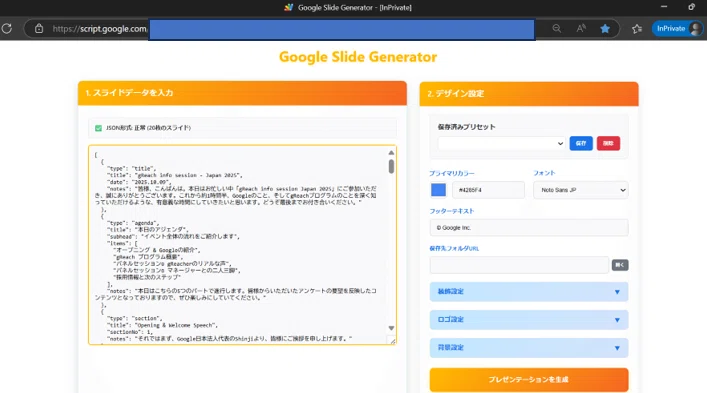The width and height of the screenshot is (707, 393).
Task: Toggle the blue favorite star for this page
Action: [605, 29]
